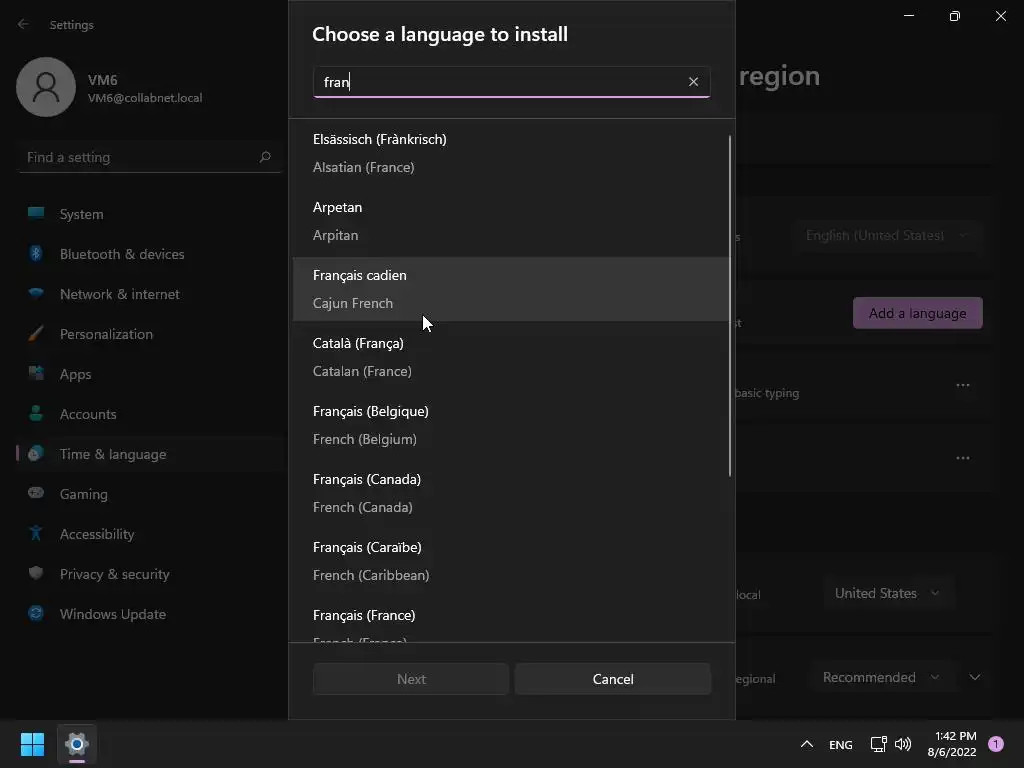
Task: Select Elsässisch (Frànkrisch) Alsatian language
Action: pyautogui.click(x=511, y=153)
